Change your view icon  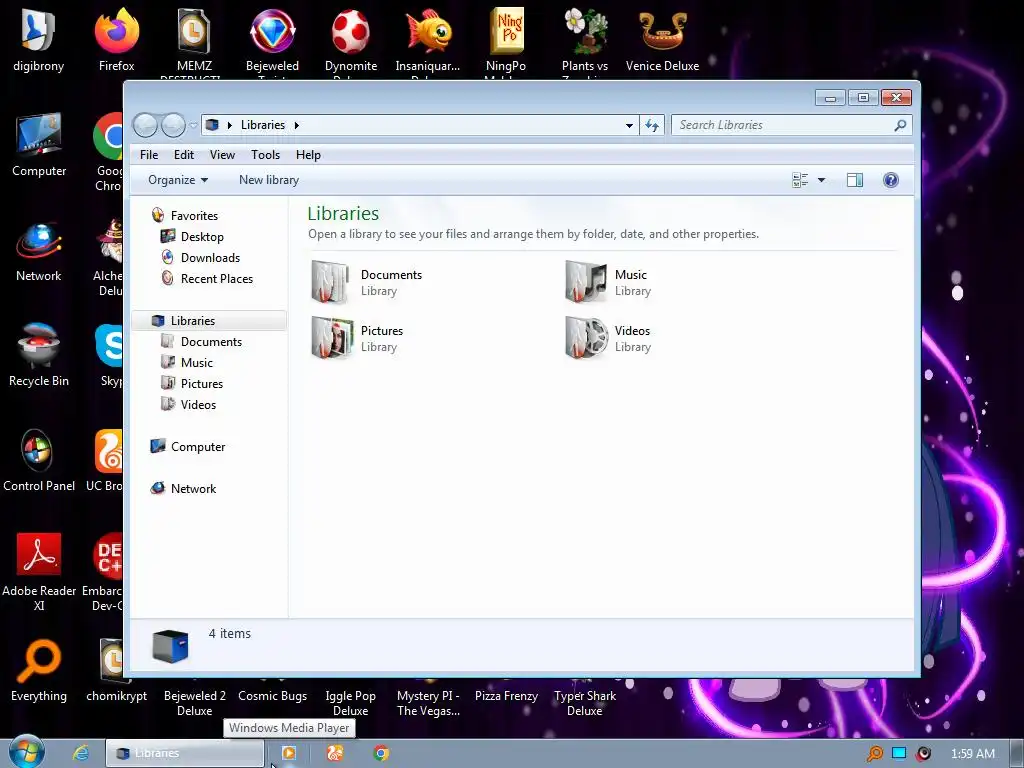pyautogui.click(x=799, y=180)
